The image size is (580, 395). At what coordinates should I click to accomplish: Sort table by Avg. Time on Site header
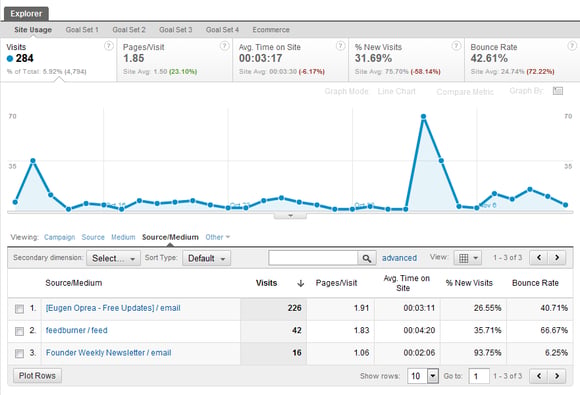(406, 283)
